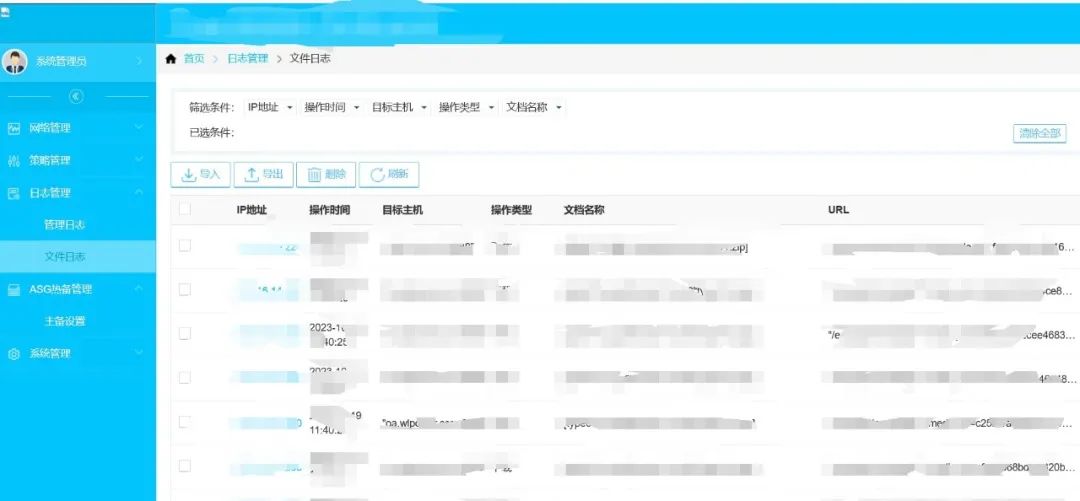The width and height of the screenshot is (1080, 501).
Task: Open the 目标主机 filter dropdown
Action: pos(399,108)
